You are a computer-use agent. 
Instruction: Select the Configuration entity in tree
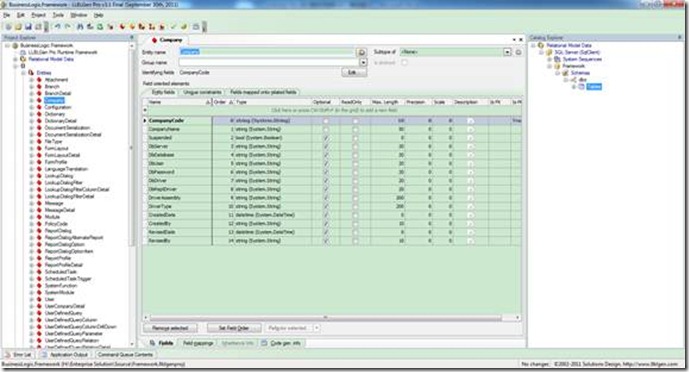click(x=58, y=107)
